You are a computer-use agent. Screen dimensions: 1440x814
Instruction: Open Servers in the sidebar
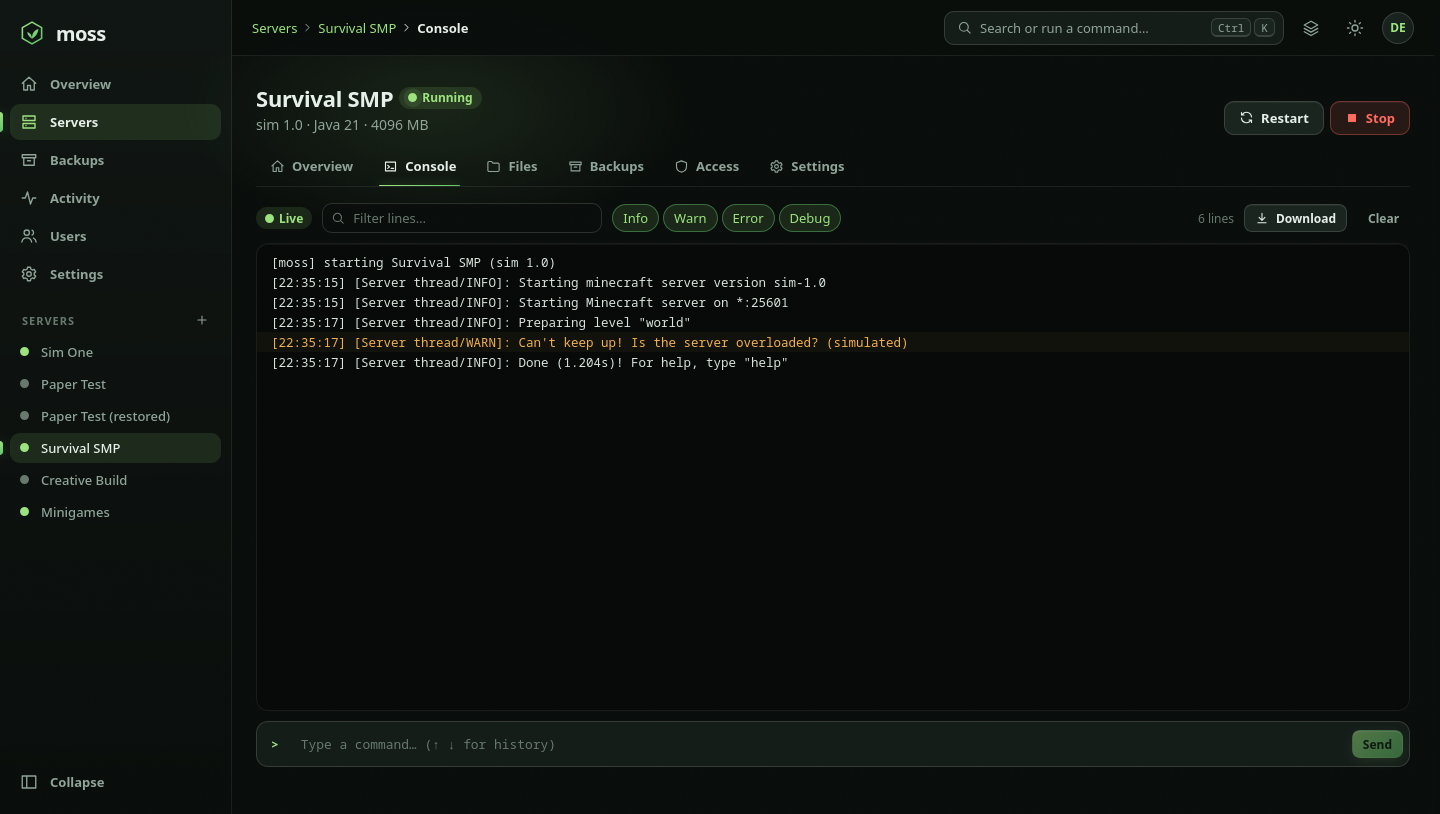[x=115, y=122]
